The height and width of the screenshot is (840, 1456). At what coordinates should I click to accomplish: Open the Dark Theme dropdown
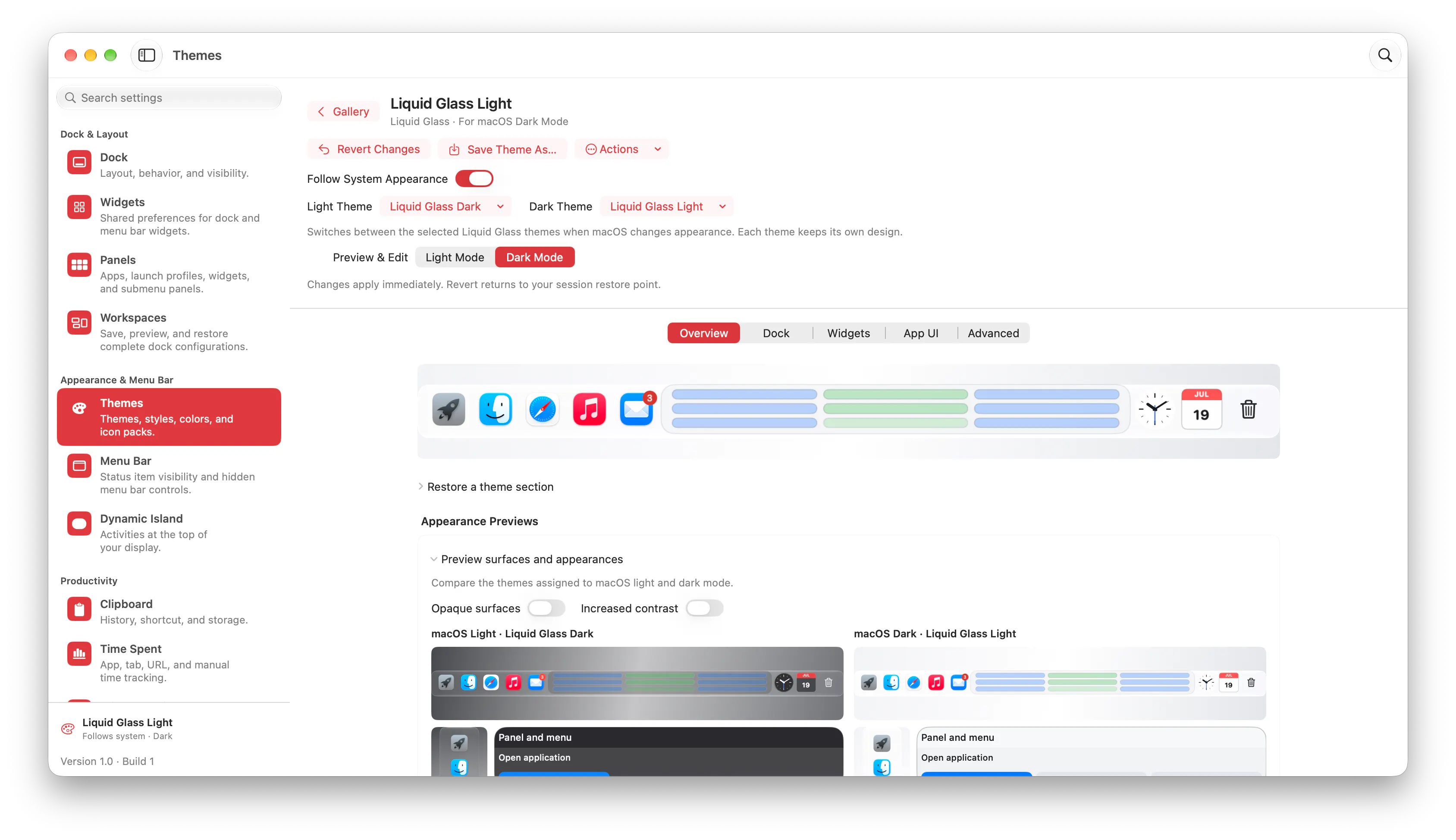pyautogui.click(x=667, y=207)
